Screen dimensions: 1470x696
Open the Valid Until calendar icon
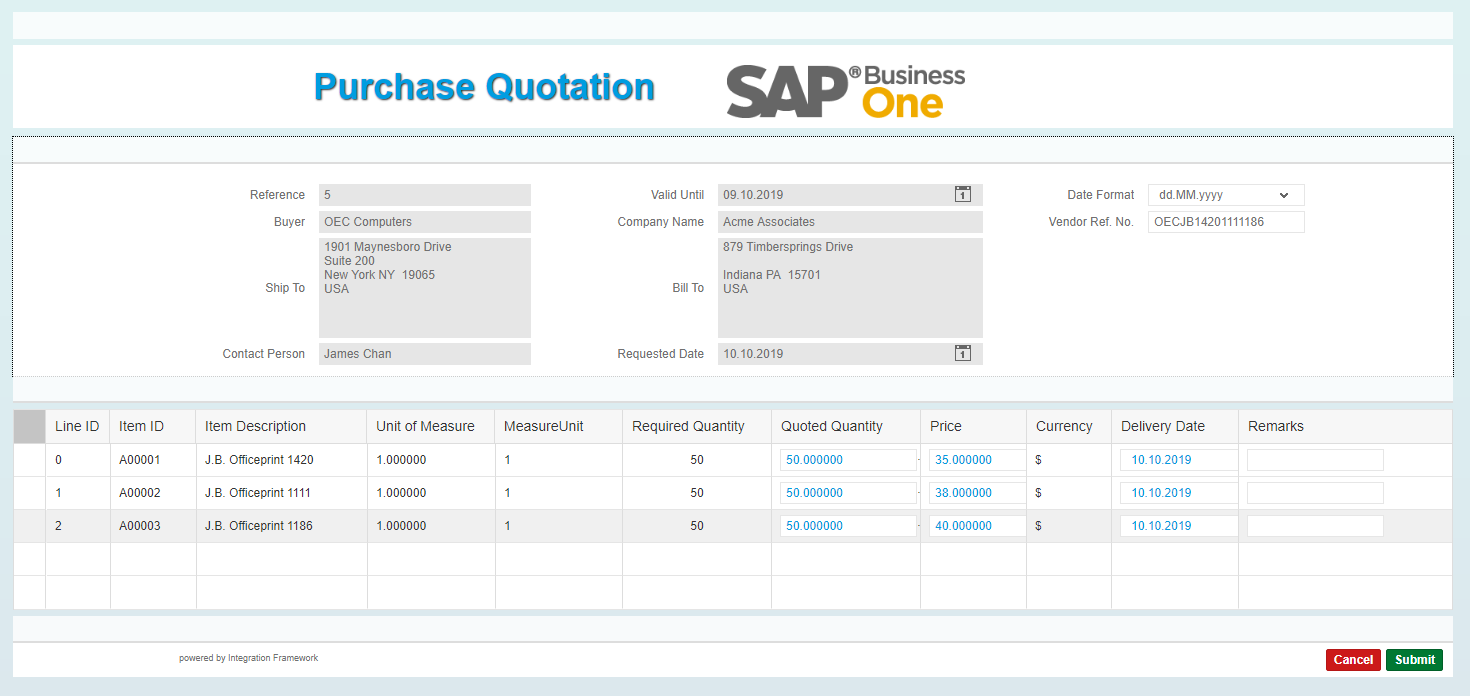click(962, 195)
